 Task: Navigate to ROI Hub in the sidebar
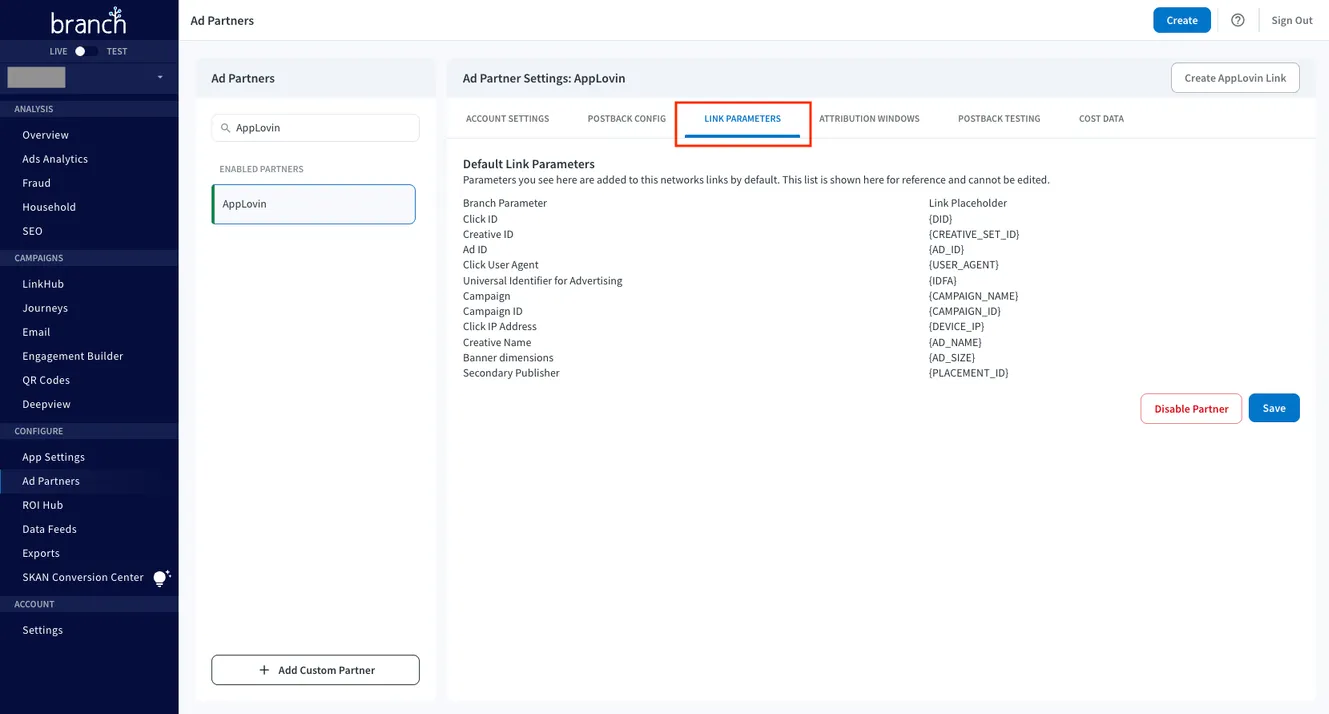[42, 504]
